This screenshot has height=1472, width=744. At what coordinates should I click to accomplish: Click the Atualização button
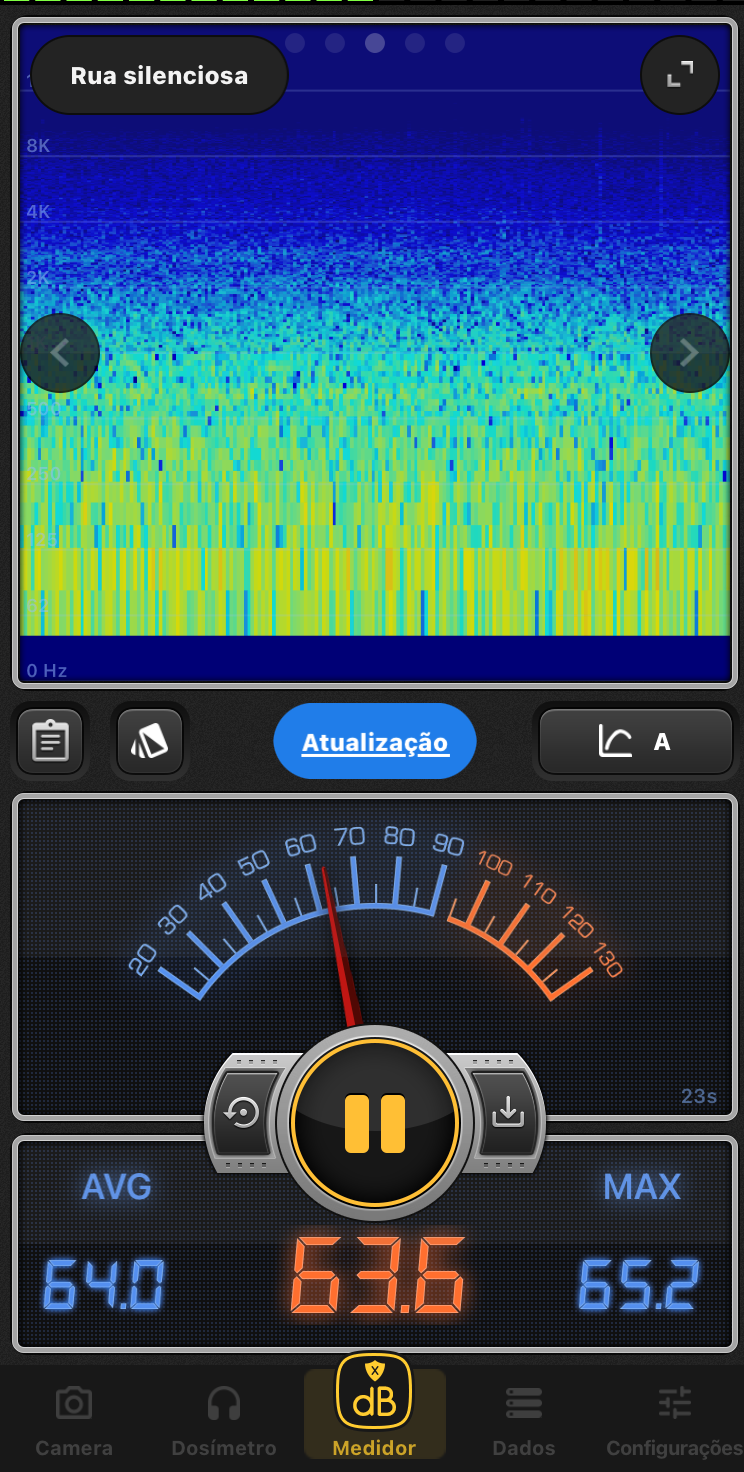pyautogui.click(x=375, y=742)
